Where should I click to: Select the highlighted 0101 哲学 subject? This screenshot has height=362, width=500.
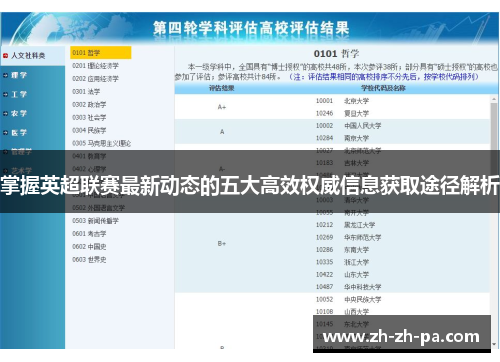tap(101, 53)
